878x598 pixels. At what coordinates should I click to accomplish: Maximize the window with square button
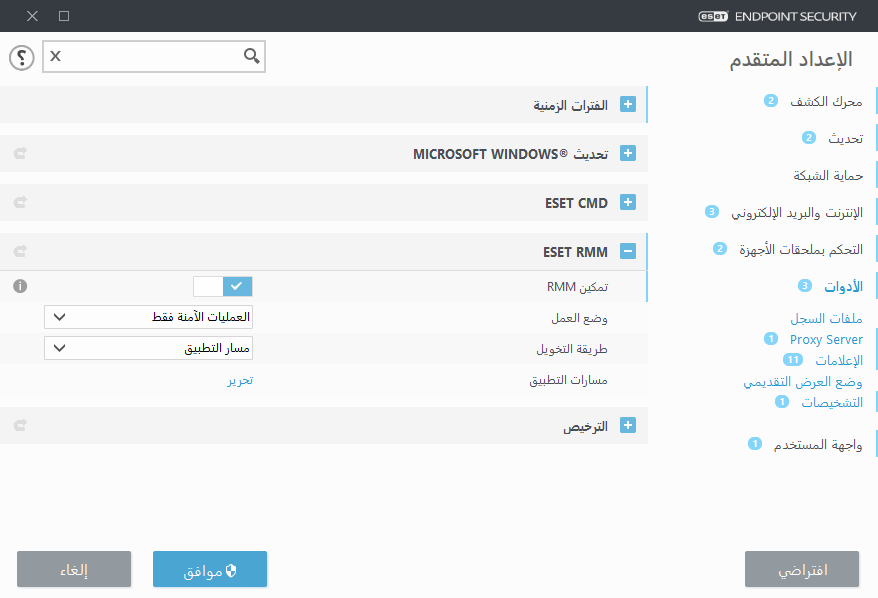(64, 16)
